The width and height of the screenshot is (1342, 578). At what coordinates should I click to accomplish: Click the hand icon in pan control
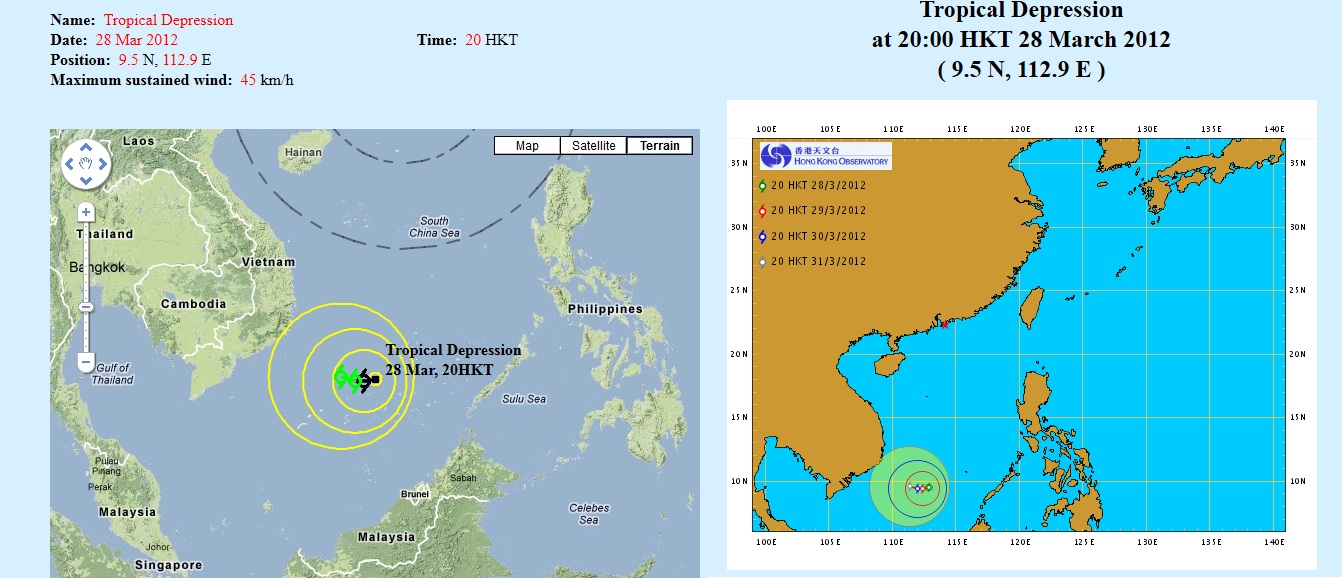click(86, 163)
